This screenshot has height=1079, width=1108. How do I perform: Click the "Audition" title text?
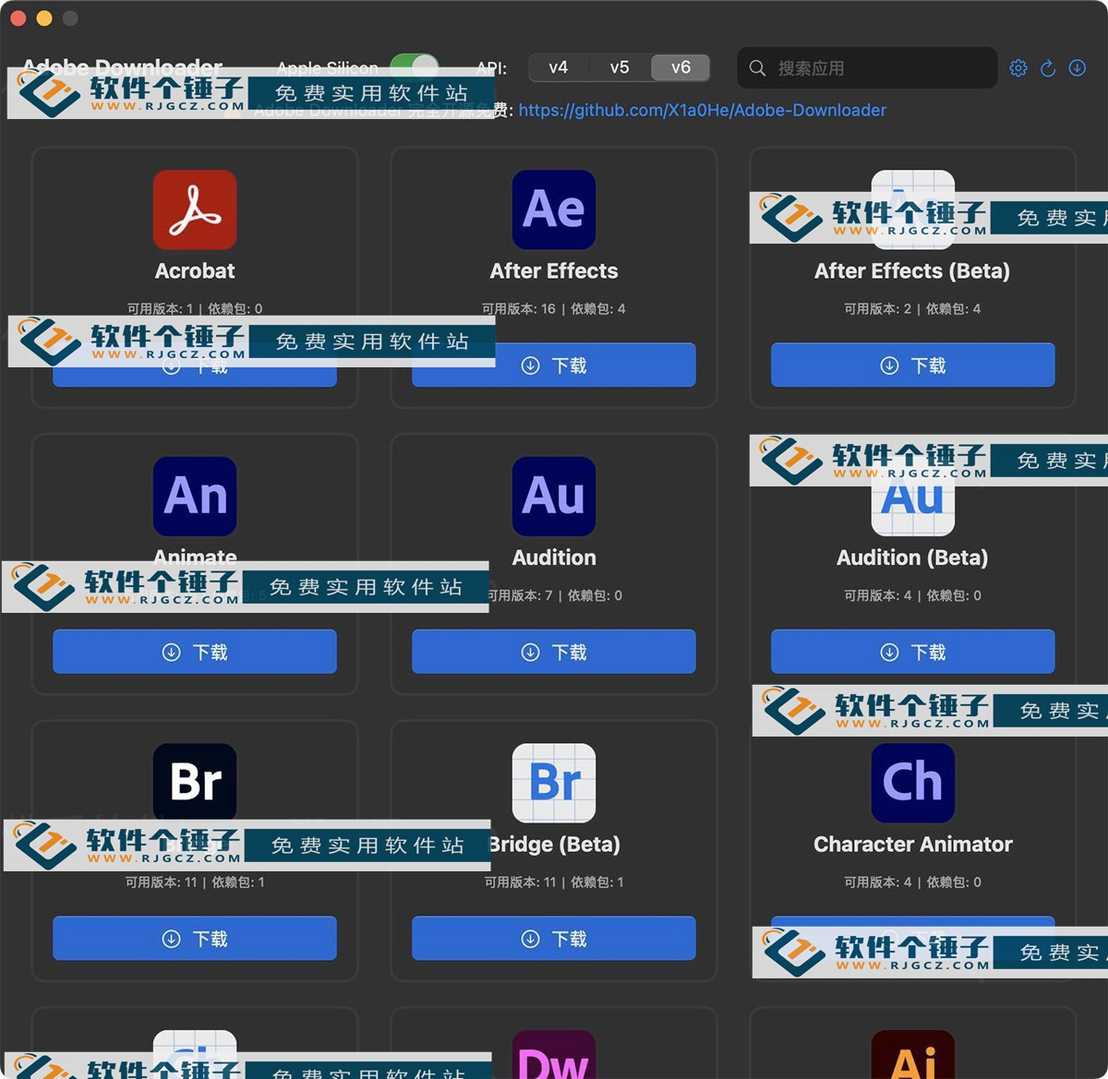point(554,558)
